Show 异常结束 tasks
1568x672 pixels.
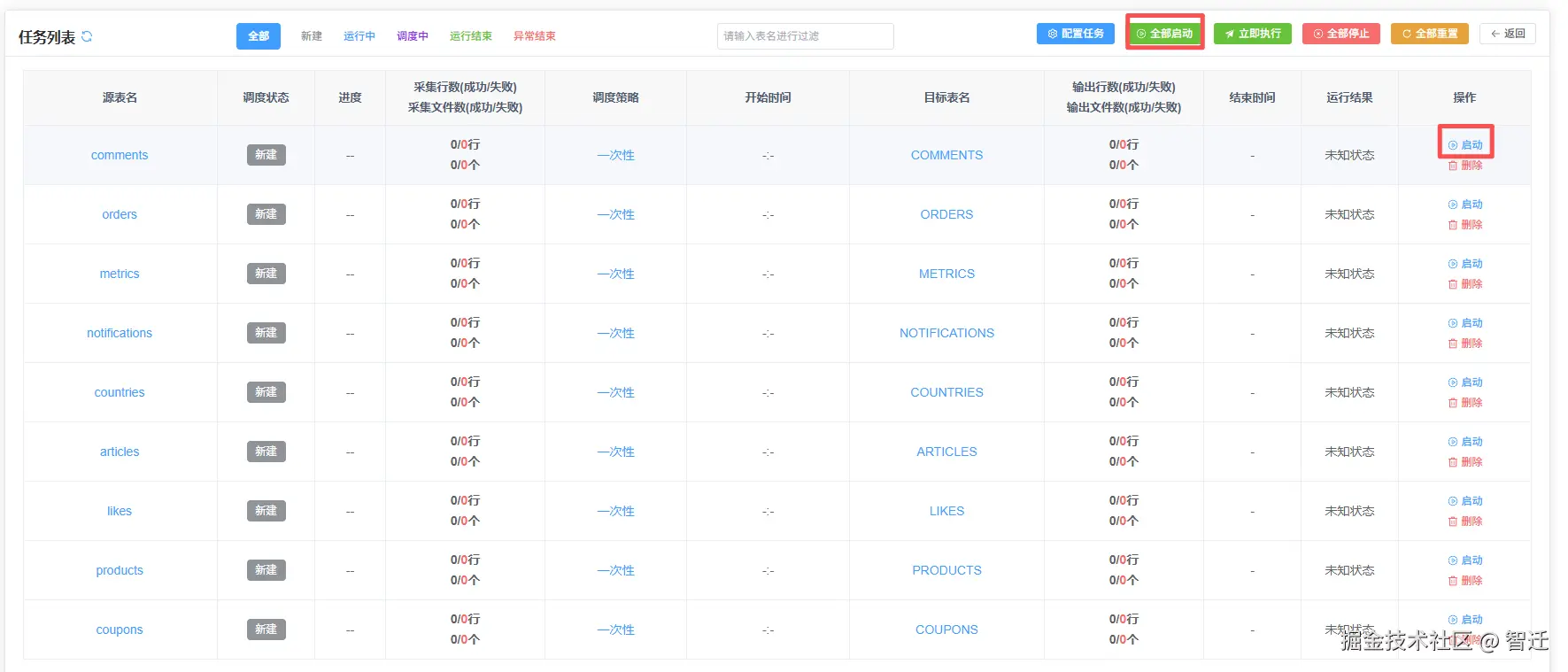535,36
